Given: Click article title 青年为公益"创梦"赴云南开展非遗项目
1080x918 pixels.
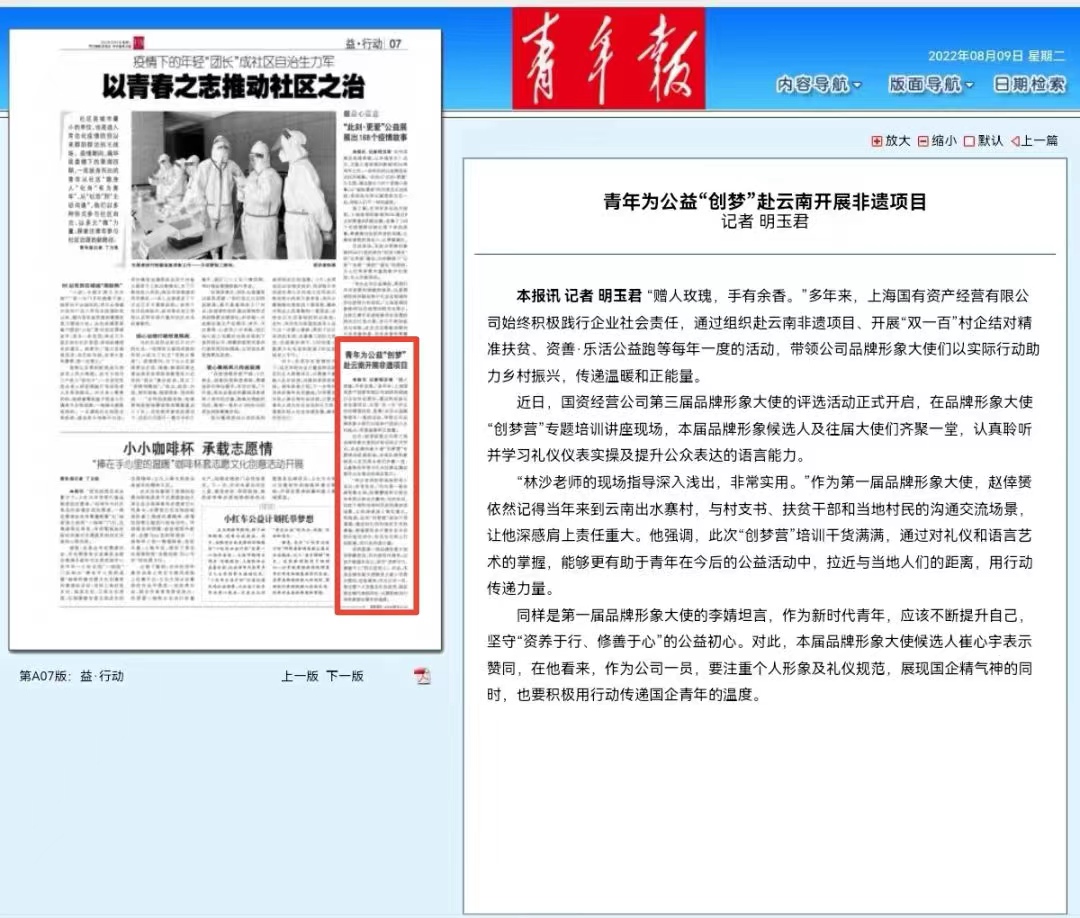Looking at the screenshot, I should click(x=765, y=202).
